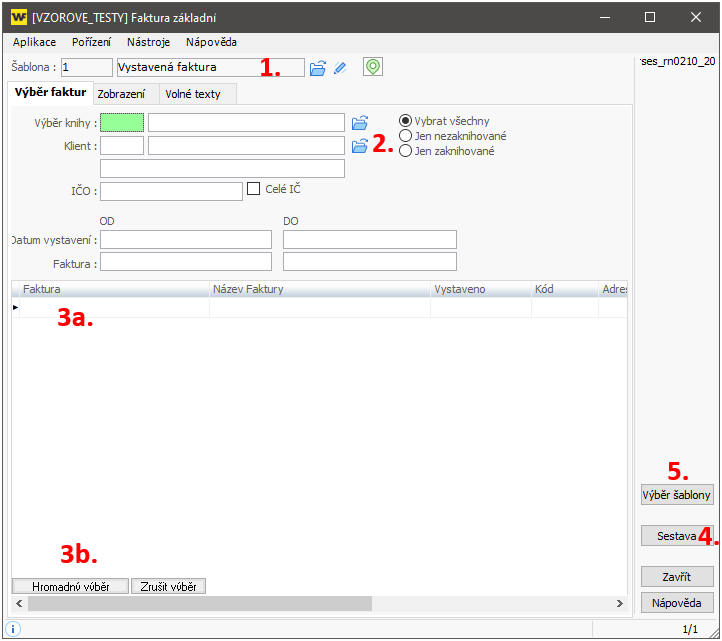Click the horizontal scrollbar thumb
The height and width of the screenshot is (641, 722).
pos(200,604)
